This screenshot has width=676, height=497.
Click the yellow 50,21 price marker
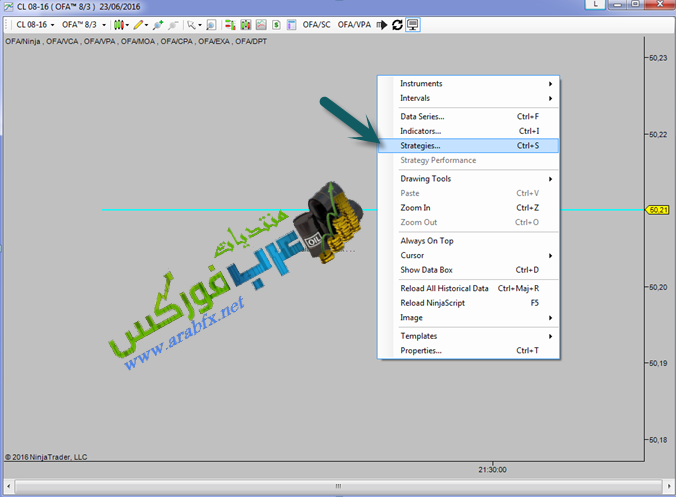[657, 210]
